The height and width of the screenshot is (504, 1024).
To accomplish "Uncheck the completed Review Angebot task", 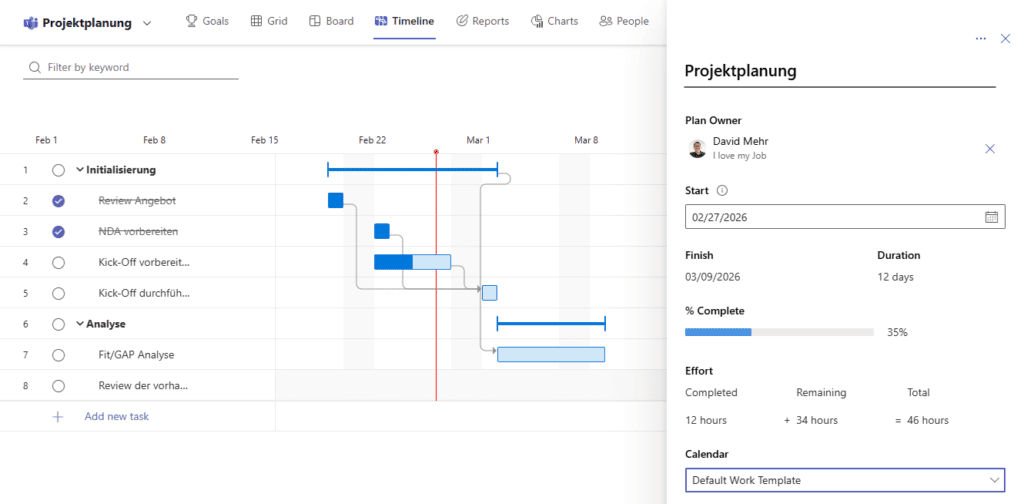I will tap(58, 201).
